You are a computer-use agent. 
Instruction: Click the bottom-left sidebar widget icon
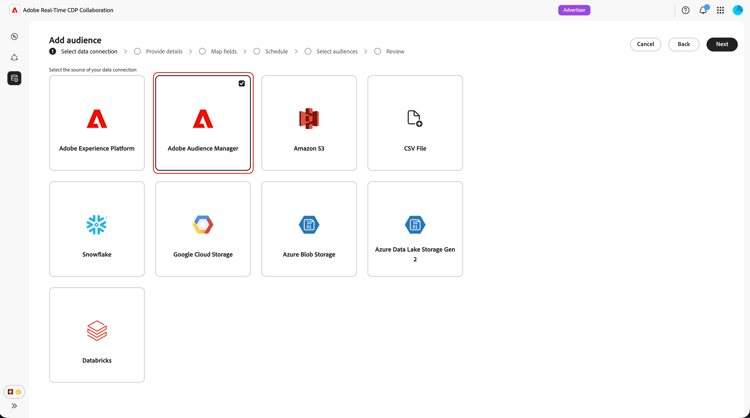coord(14,392)
